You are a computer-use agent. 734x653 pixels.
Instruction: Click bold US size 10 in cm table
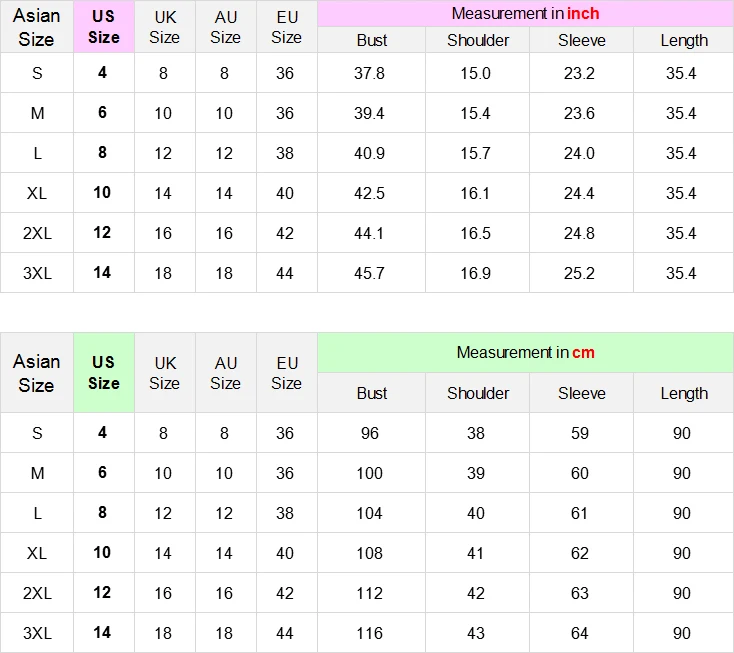coord(102,552)
